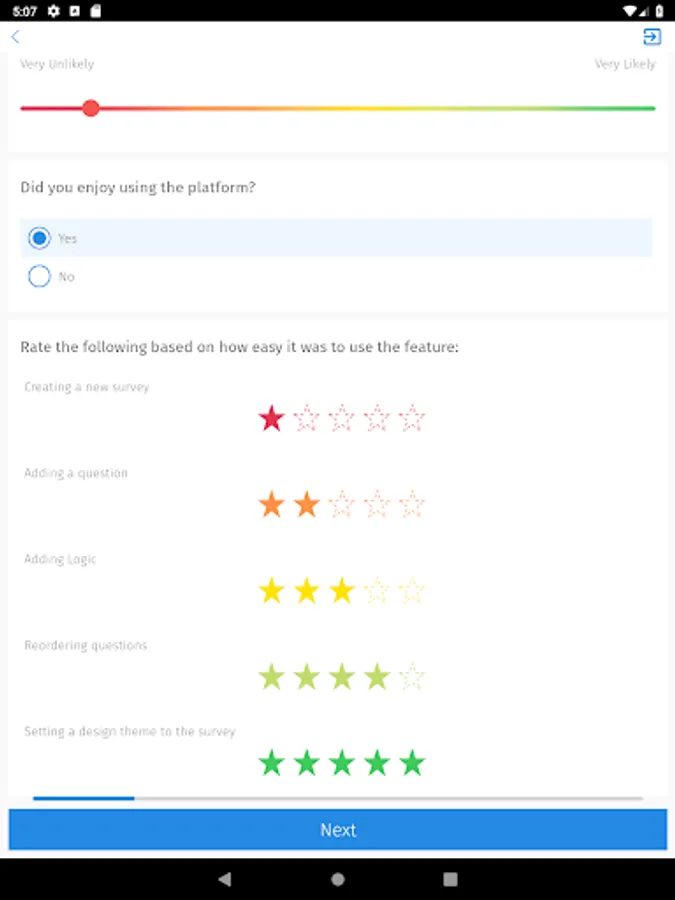Rate Reordering questions five stars
Viewport: 675px width, 900px height.
click(412, 678)
